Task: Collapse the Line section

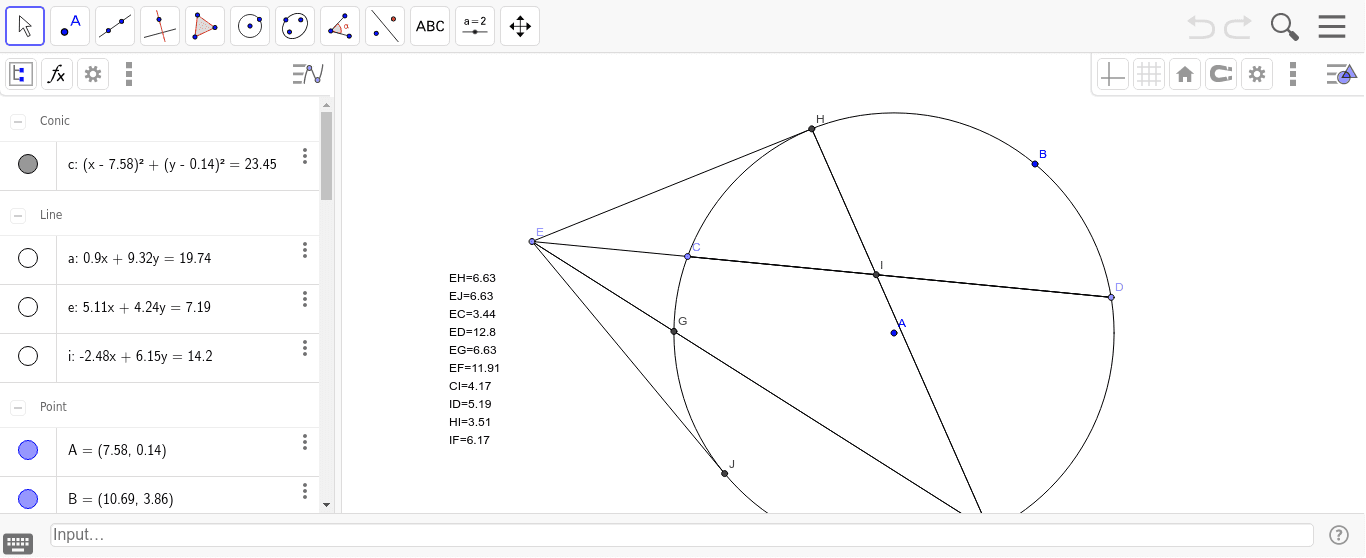Action: [x=18, y=215]
